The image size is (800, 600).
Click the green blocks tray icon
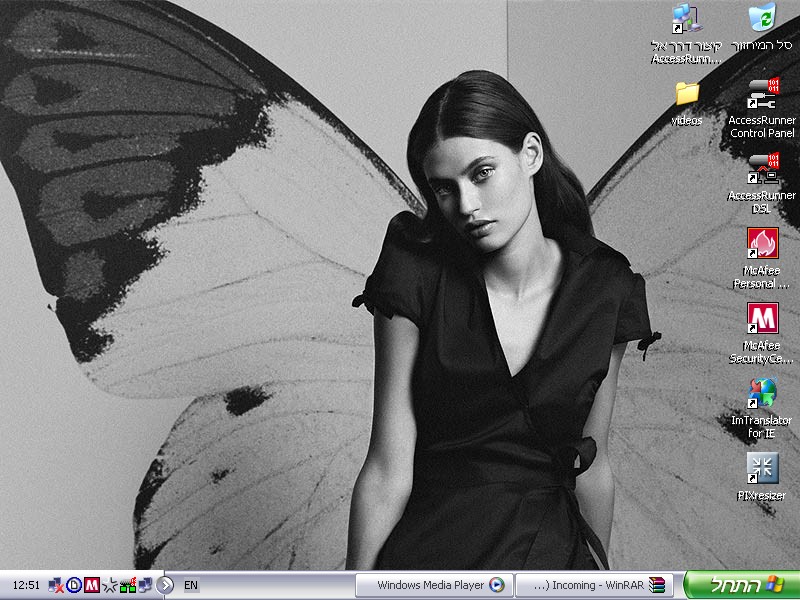pos(127,585)
